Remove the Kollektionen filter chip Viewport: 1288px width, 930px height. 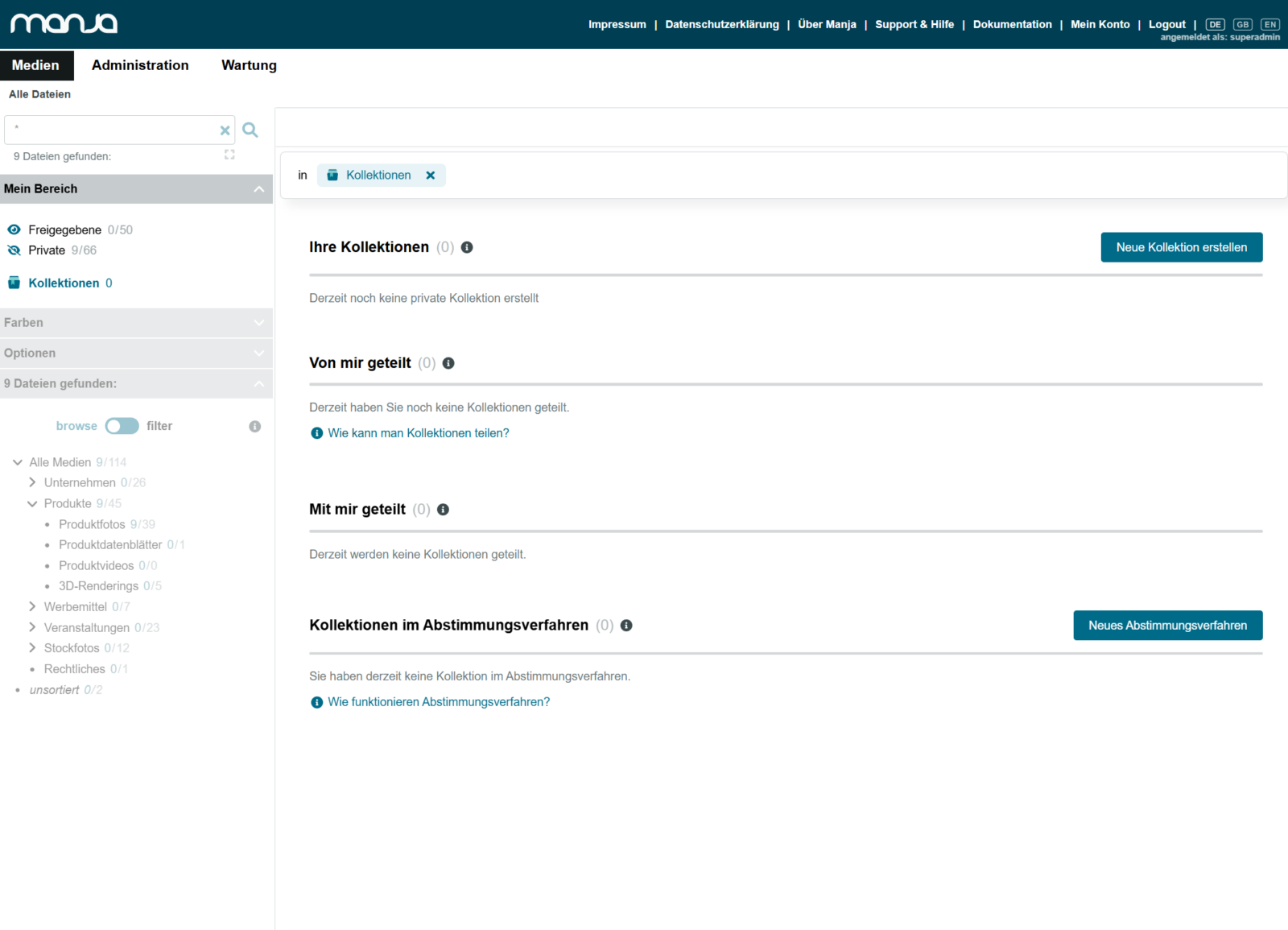coord(431,176)
